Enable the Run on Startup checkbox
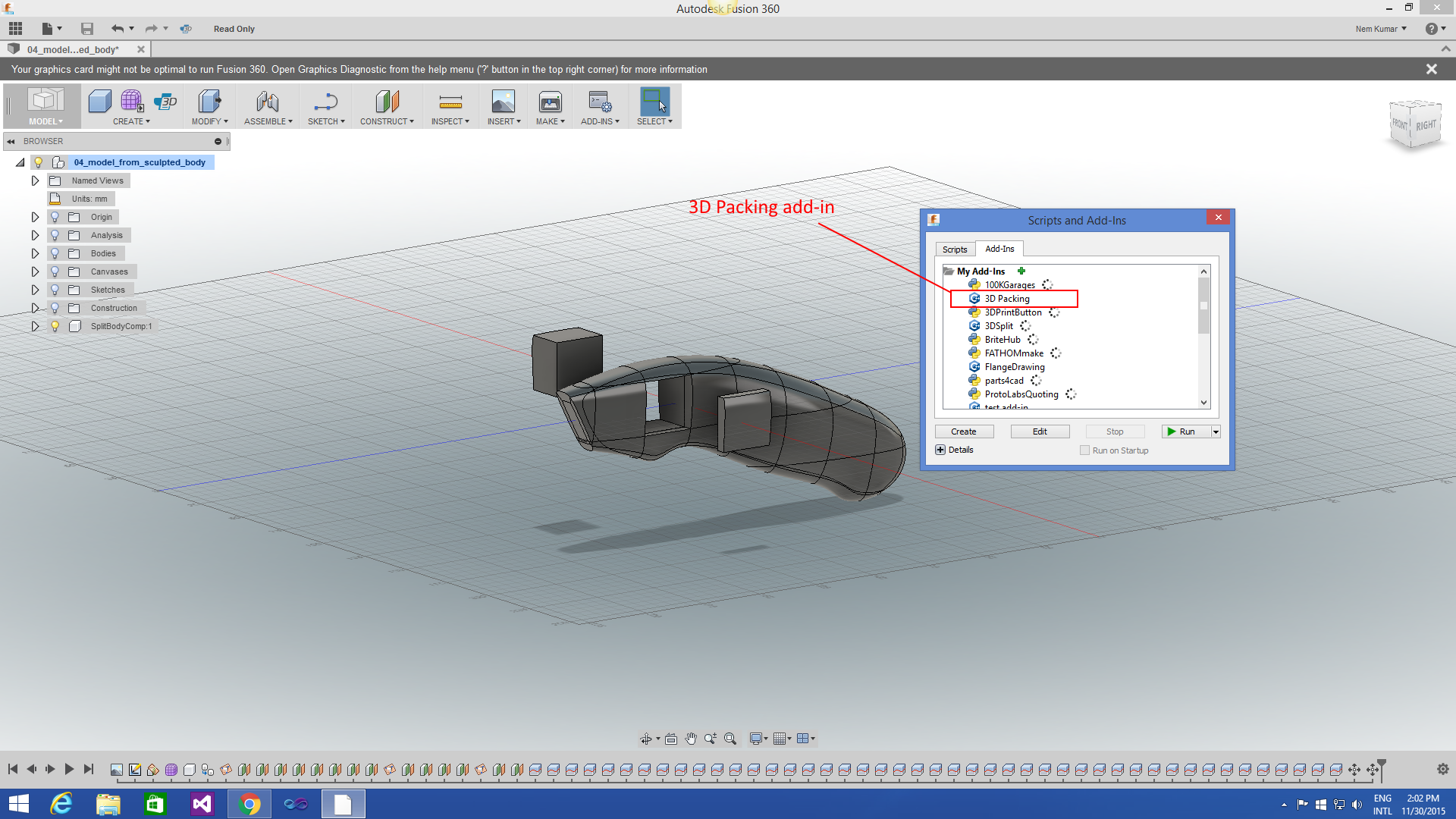This screenshot has width=1456, height=819. pos(1084,450)
